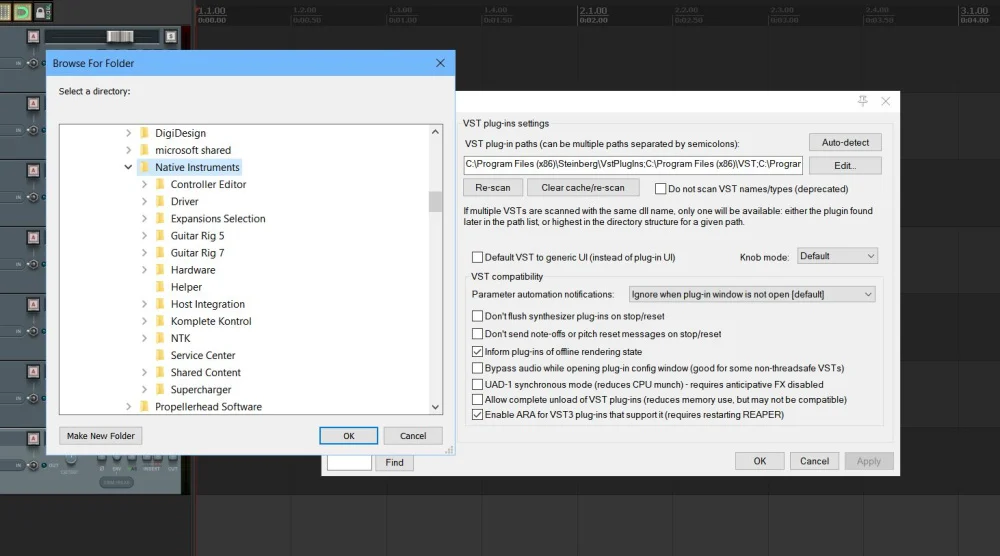
Task: Toggle the green snap magnet icon
Action: 22,11
